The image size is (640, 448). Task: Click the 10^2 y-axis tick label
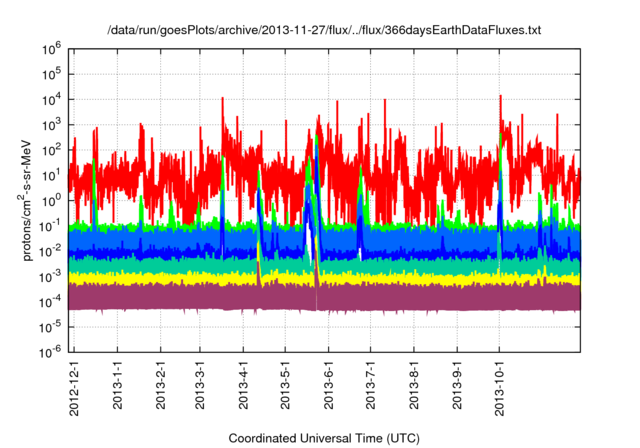pos(51,151)
